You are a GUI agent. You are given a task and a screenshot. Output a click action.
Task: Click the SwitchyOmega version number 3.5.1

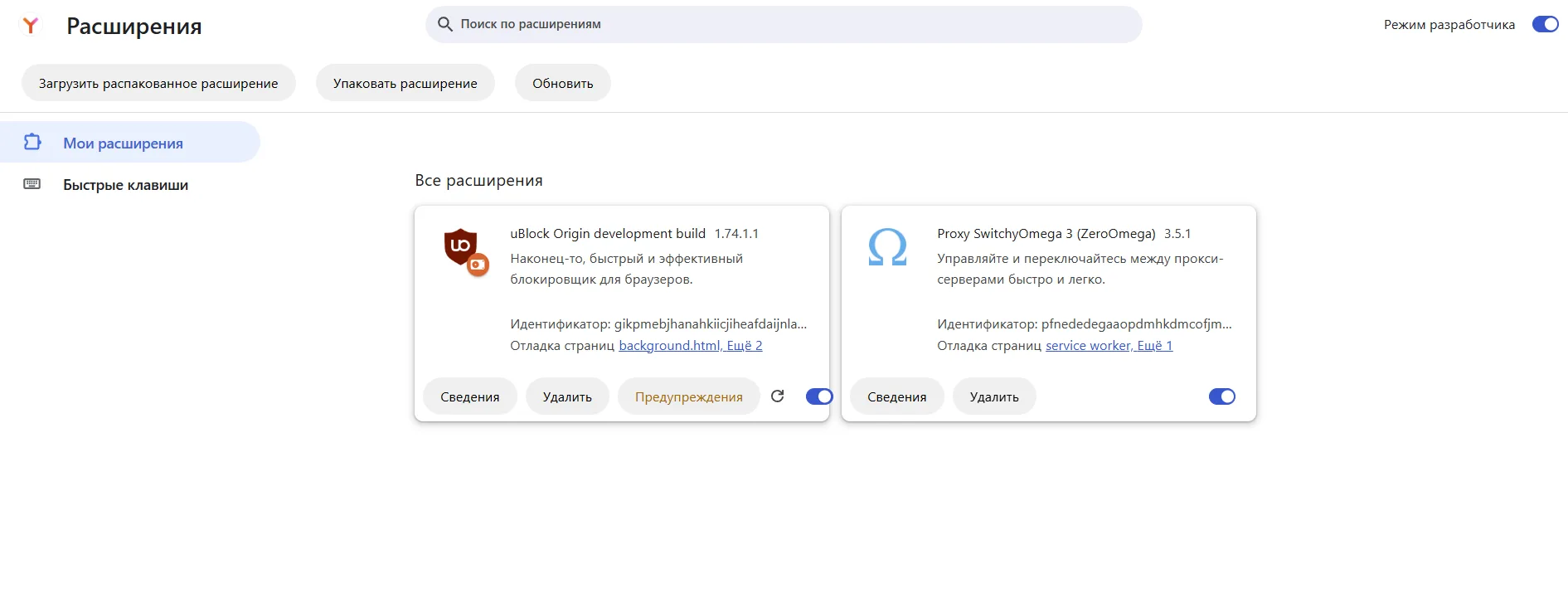[x=1177, y=233]
